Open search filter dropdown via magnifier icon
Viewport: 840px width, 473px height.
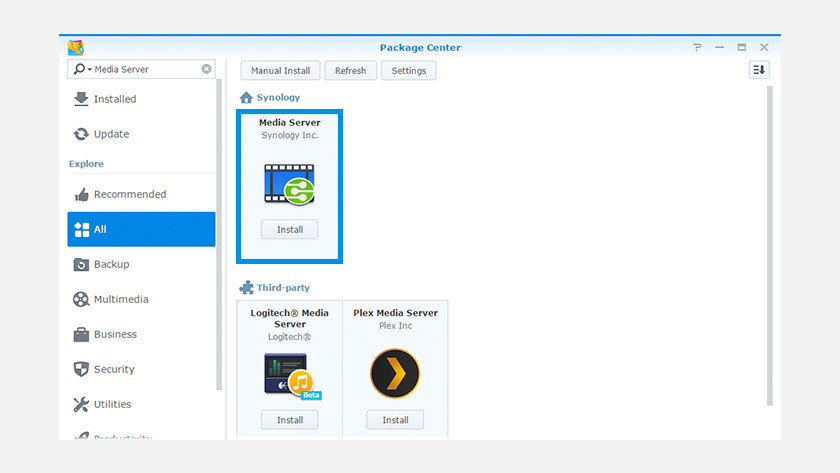click(x=82, y=69)
